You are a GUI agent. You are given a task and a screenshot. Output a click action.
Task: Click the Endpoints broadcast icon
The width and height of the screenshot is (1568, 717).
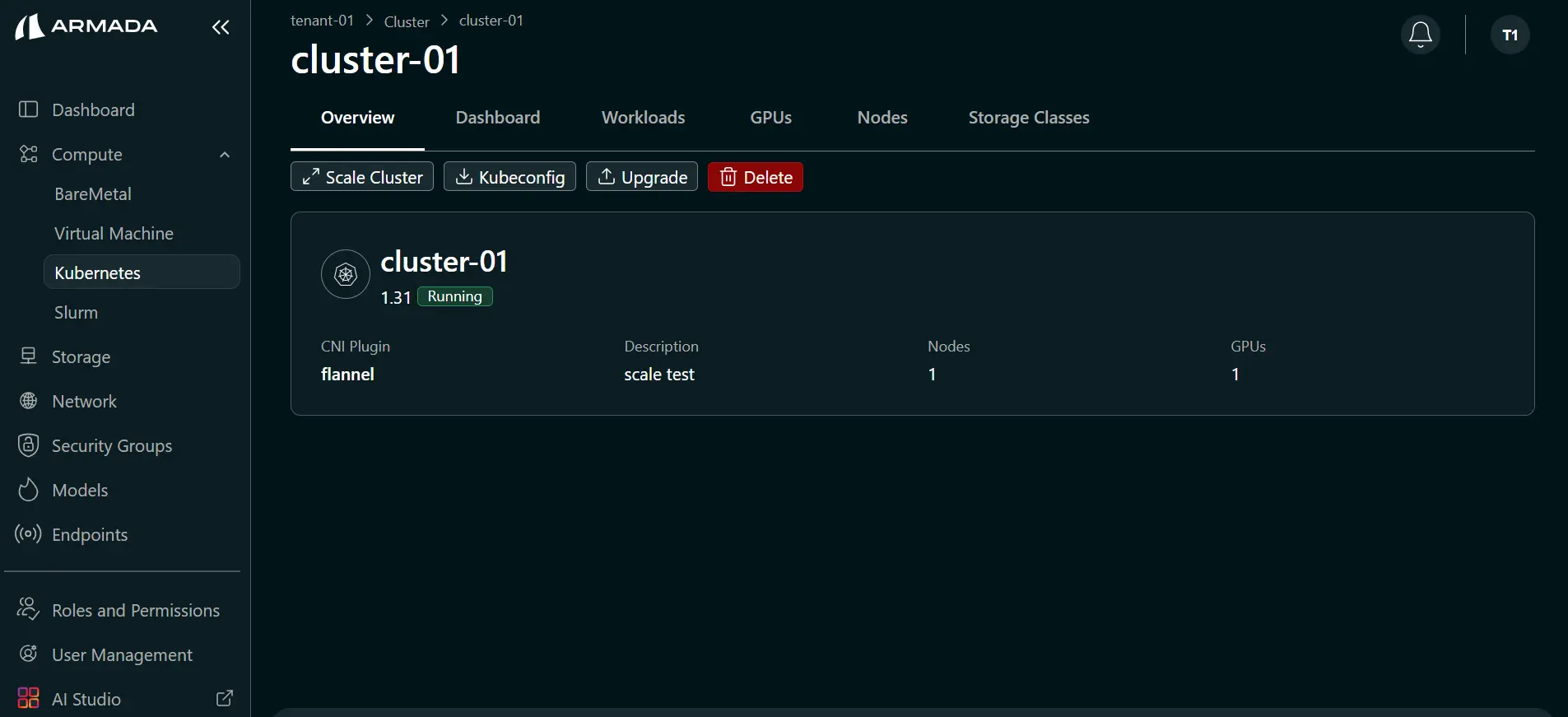(29, 534)
